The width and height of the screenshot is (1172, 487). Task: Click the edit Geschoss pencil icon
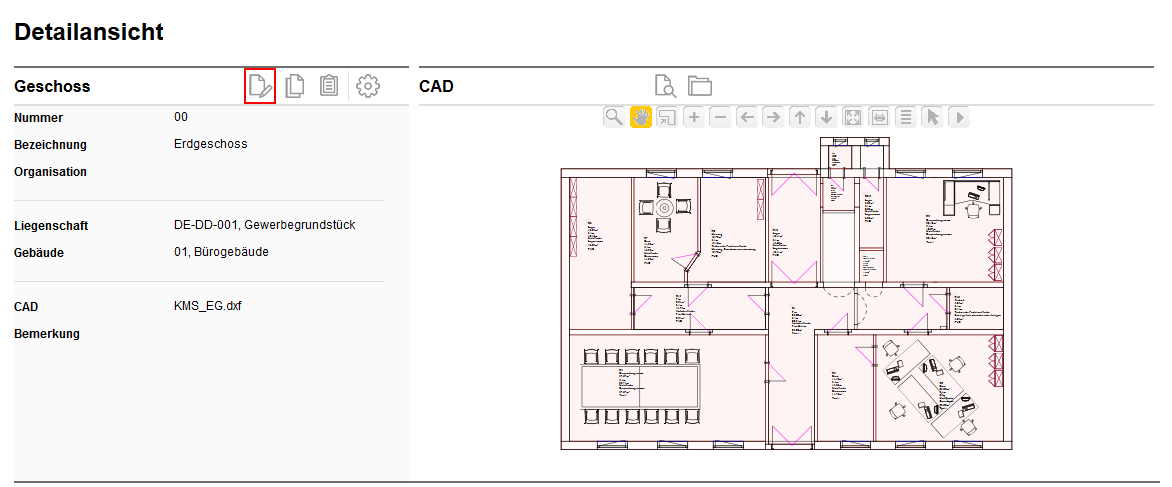tap(260, 86)
